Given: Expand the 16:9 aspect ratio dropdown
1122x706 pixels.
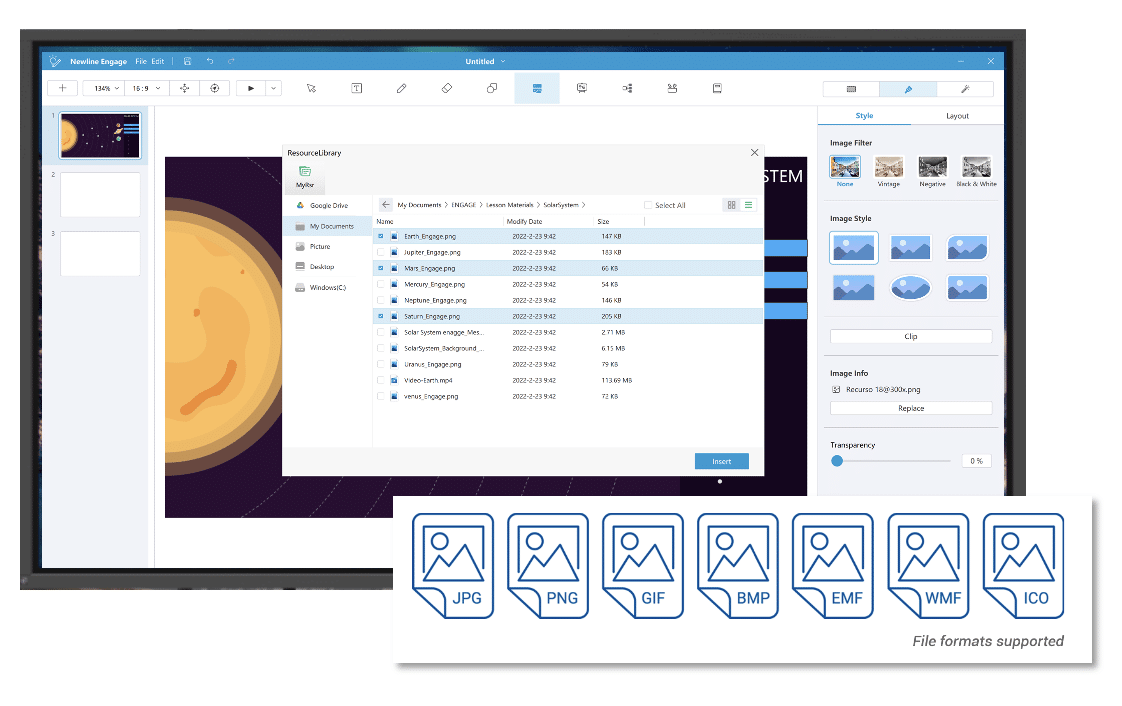Looking at the screenshot, I should (146, 88).
